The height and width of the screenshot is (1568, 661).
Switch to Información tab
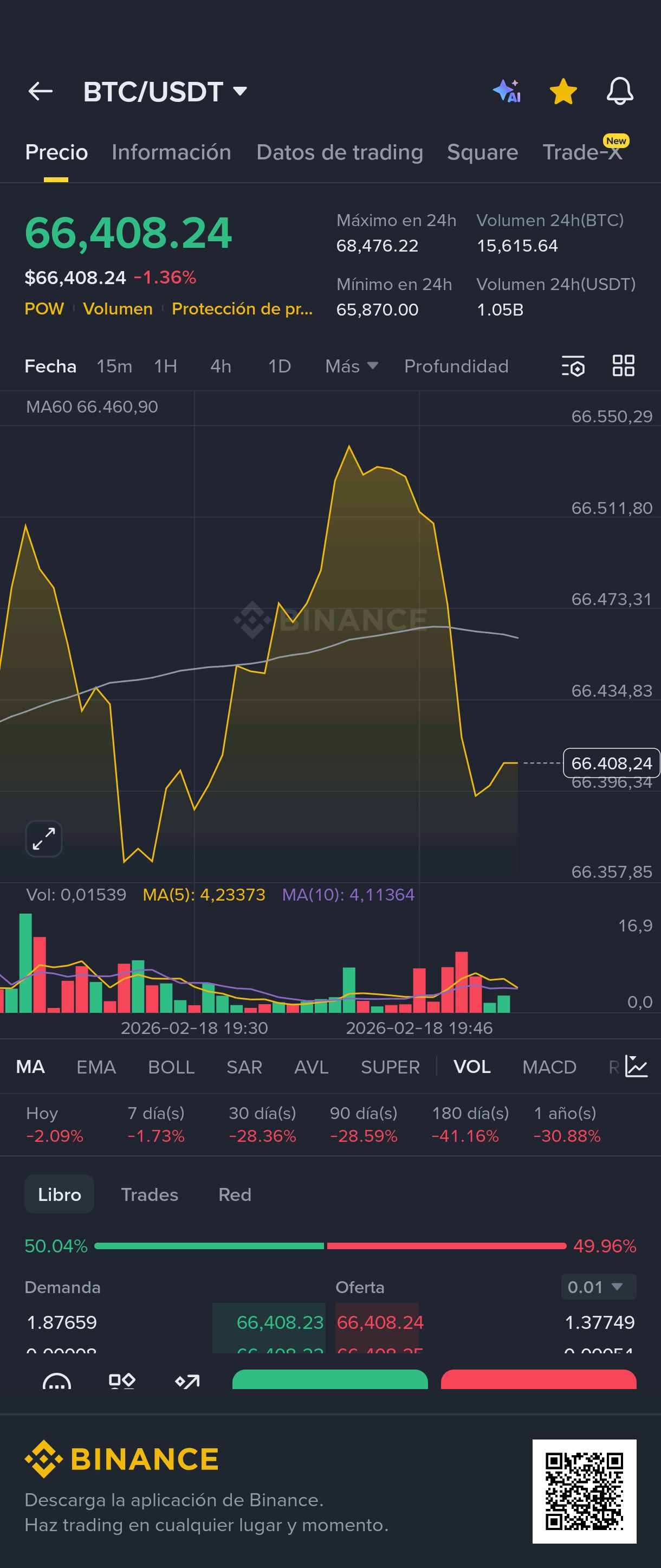click(x=172, y=152)
